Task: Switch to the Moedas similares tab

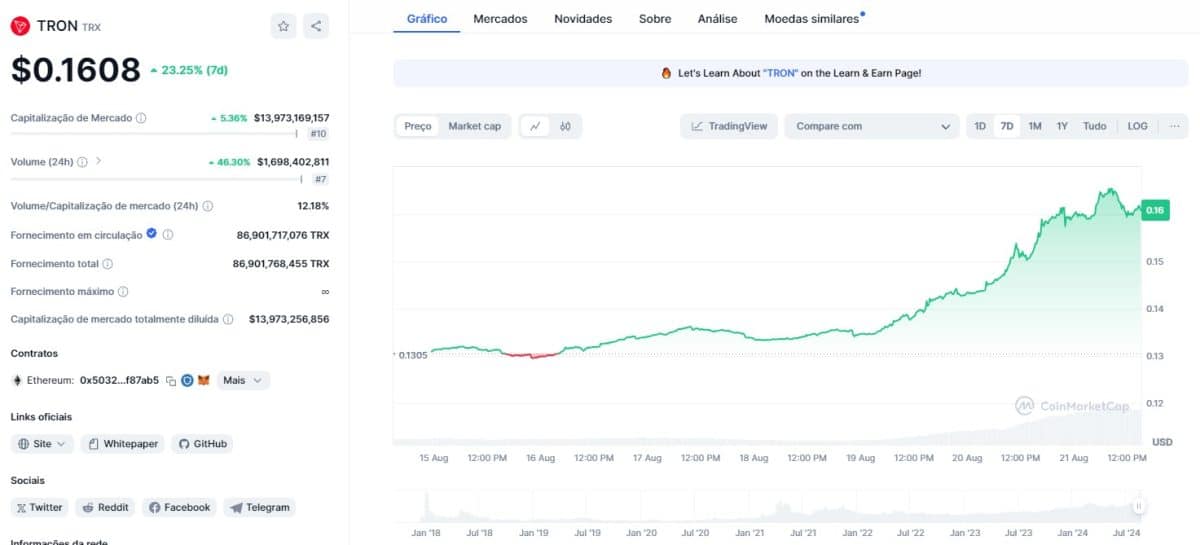Action: pos(813,19)
